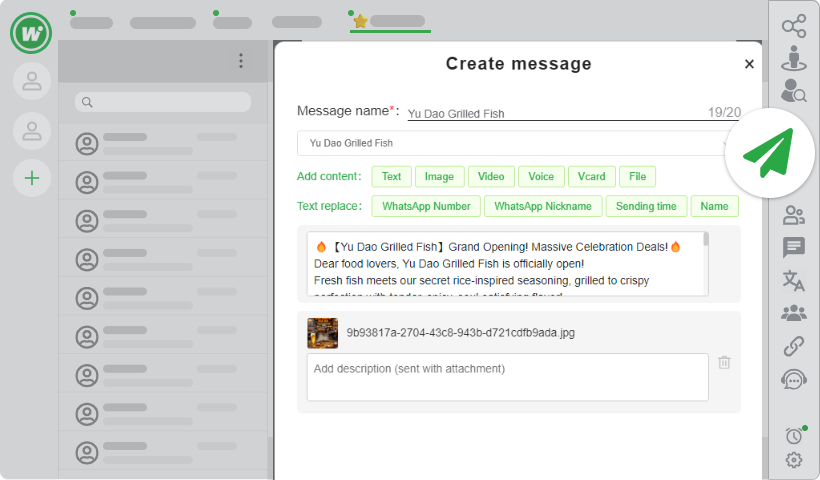Add Voice content
This screenshot has width=820, height=480.
(541, 177)
